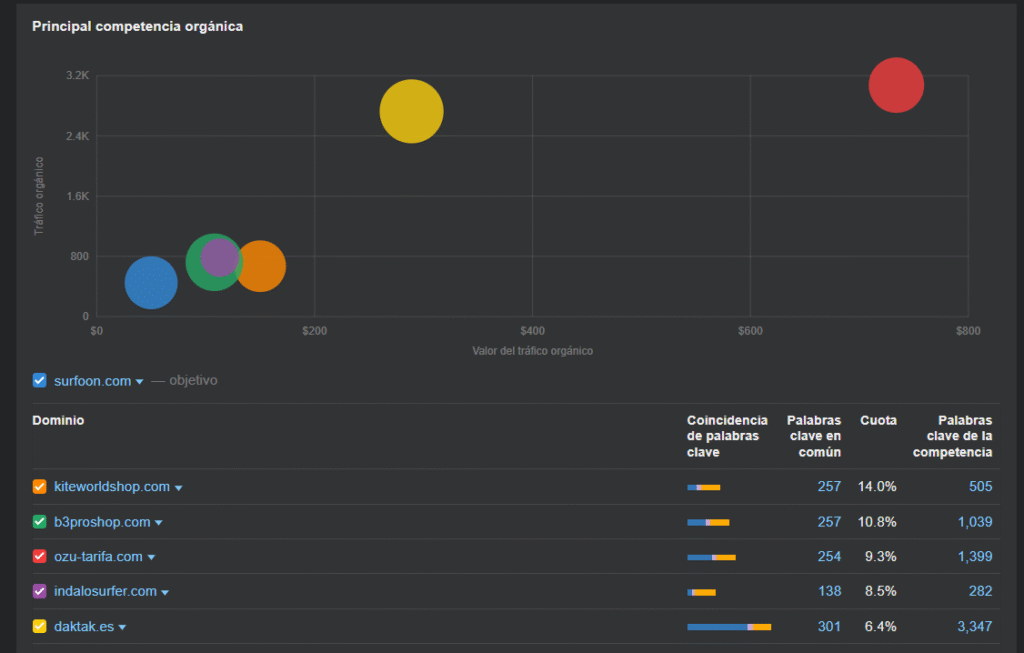Click the ozu-tarifa.com keyword overlap bar
The height and width of the screenshot is (653, 1024).
pyautogui.click(x=711, y=557)
